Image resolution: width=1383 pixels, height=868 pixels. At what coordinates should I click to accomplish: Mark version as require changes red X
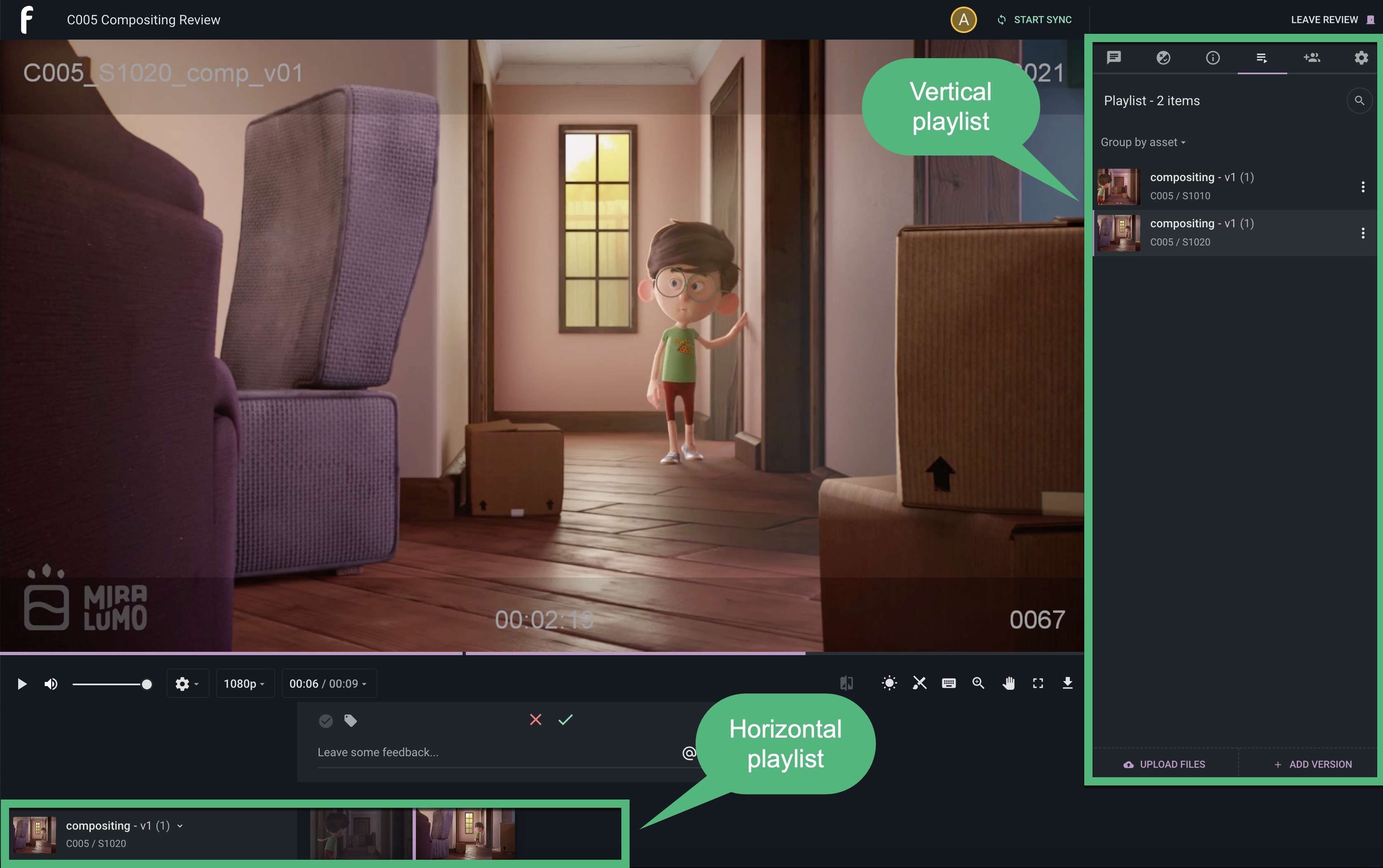(x=536, y=719)
